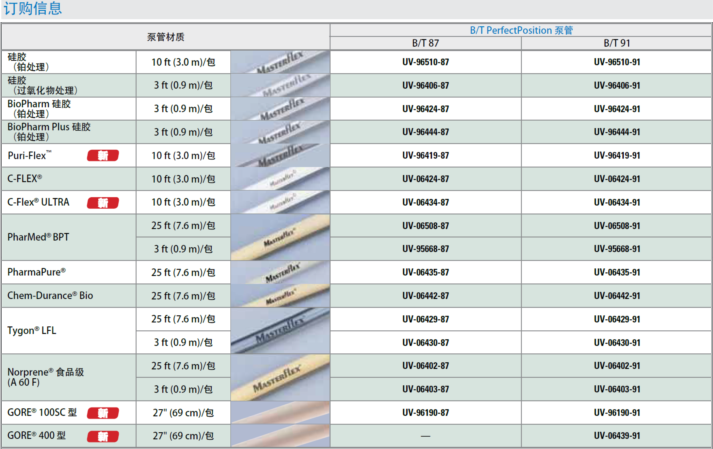Click the PharMed BPT beige tubing image
713x449 pixels.
click(280, 237)
